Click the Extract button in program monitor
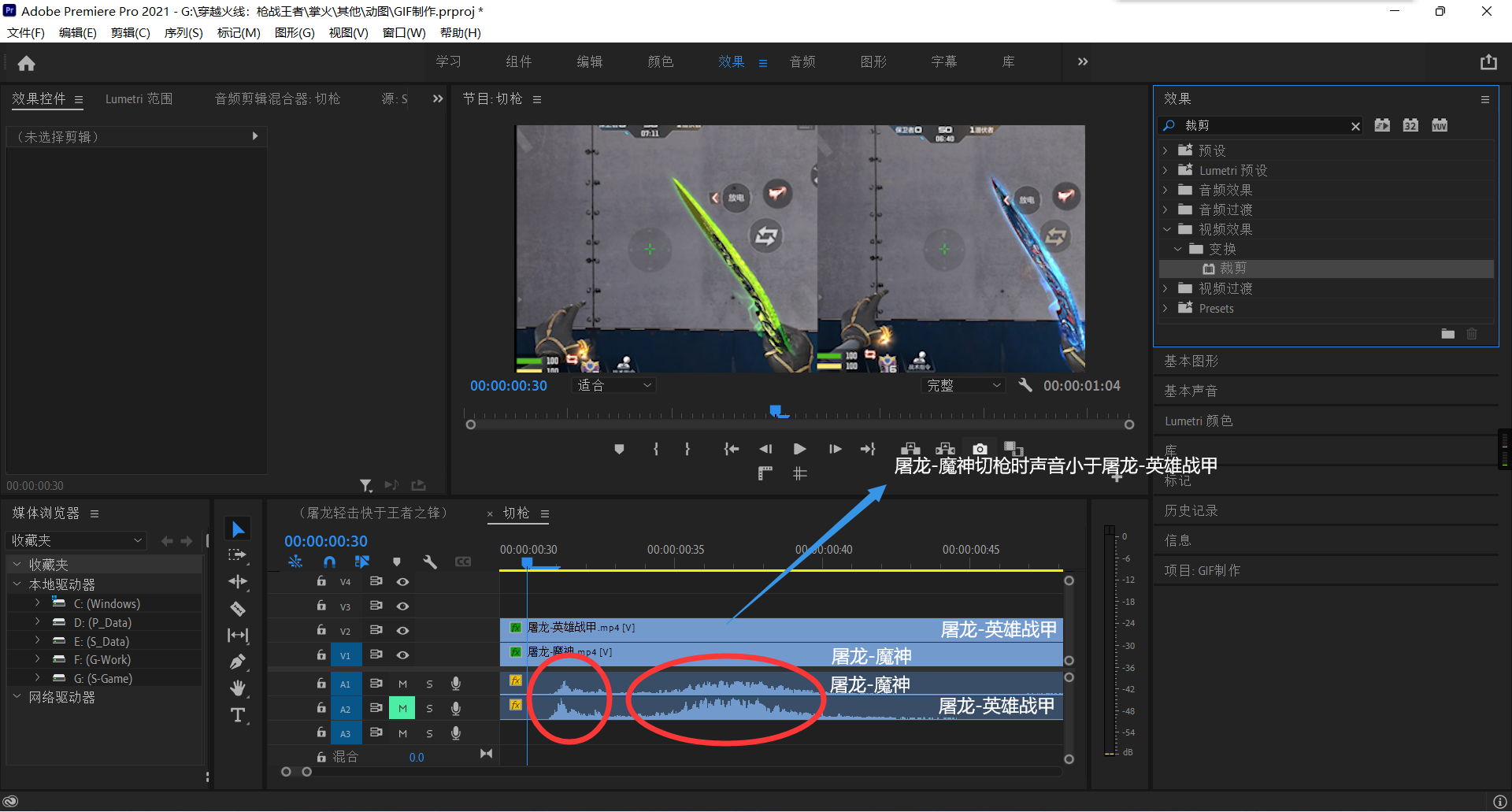The height and width of the screenshot is (812, 1512). [945, 449]
